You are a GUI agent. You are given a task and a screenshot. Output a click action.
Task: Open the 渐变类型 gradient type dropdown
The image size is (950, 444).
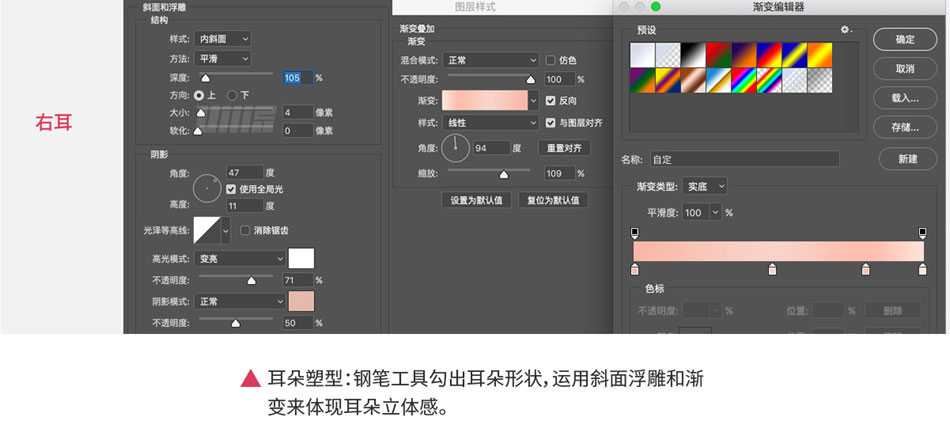coord(705,186)
